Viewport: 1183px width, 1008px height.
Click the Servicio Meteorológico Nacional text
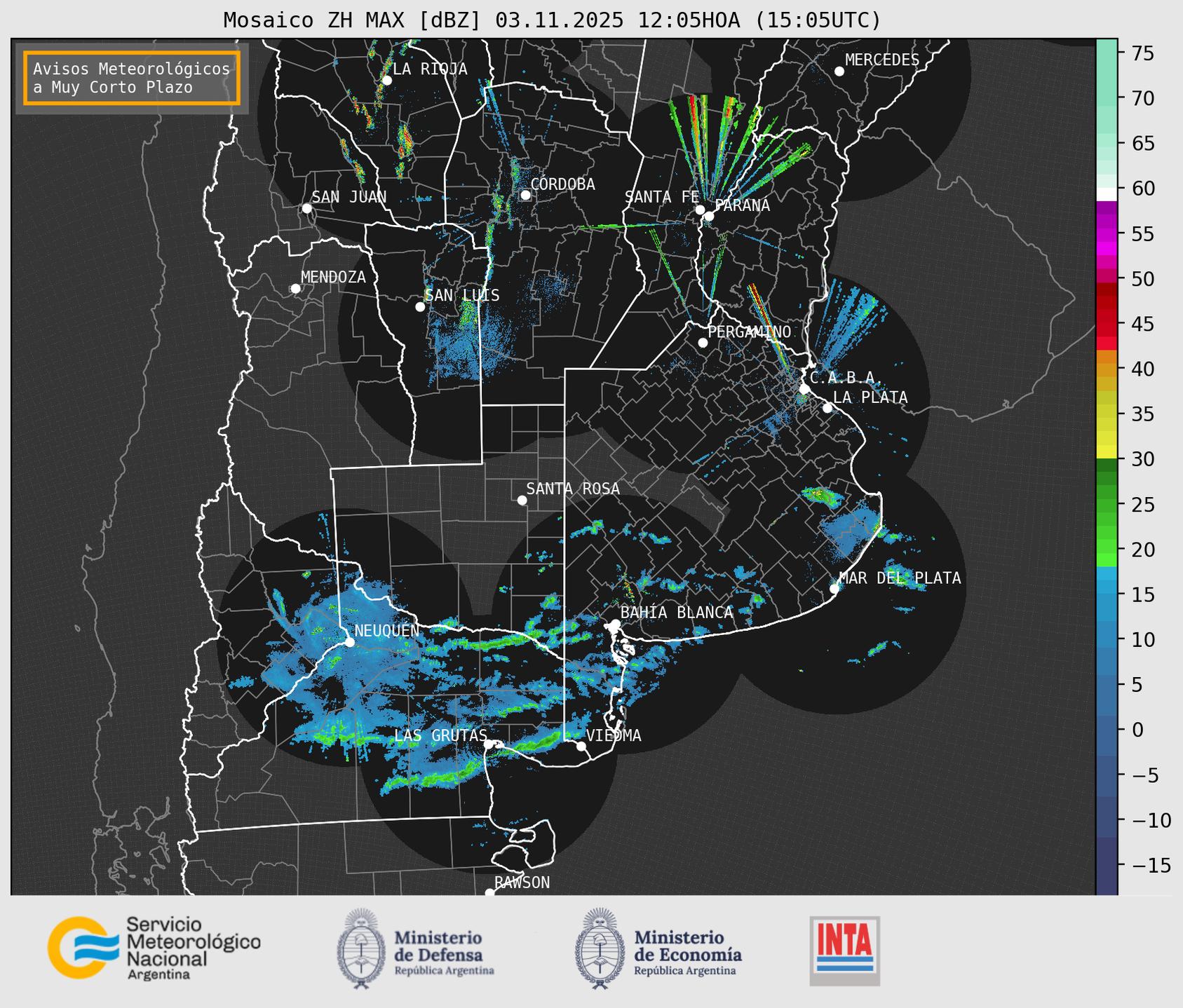point(193,948)
